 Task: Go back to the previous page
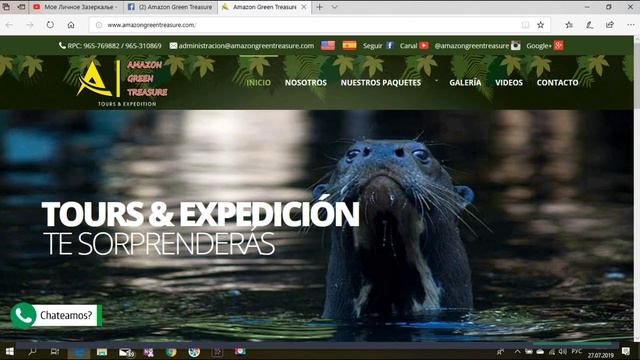coord(9,25)
